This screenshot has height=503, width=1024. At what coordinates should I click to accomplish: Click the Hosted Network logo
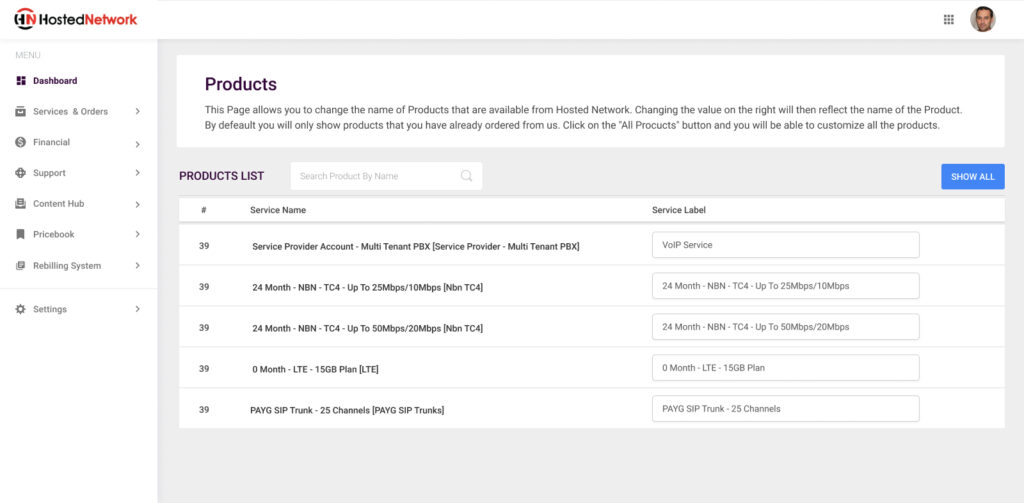76,19
